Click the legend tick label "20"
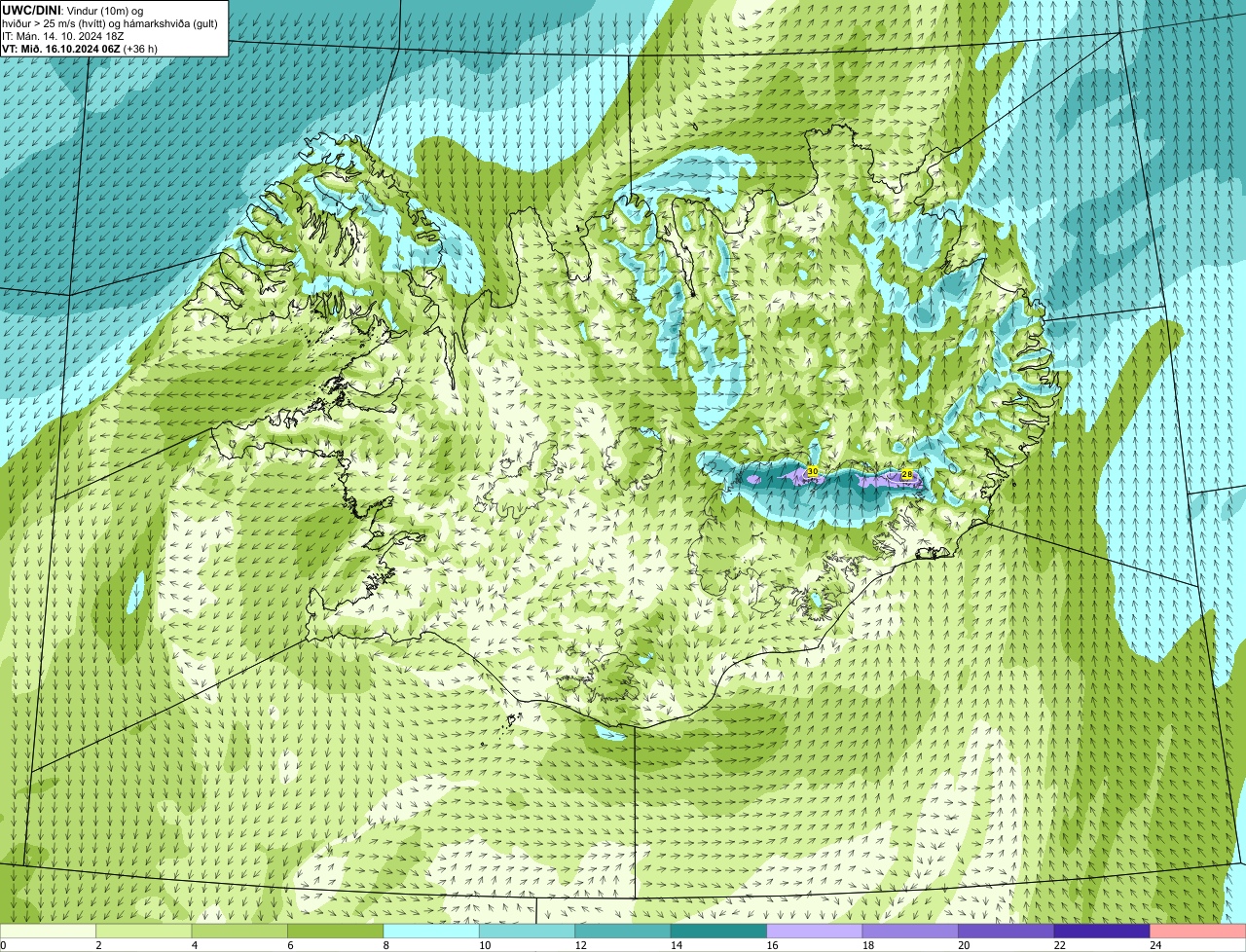The width and height of the screenshot is (1246, 952). coord(964,945)
